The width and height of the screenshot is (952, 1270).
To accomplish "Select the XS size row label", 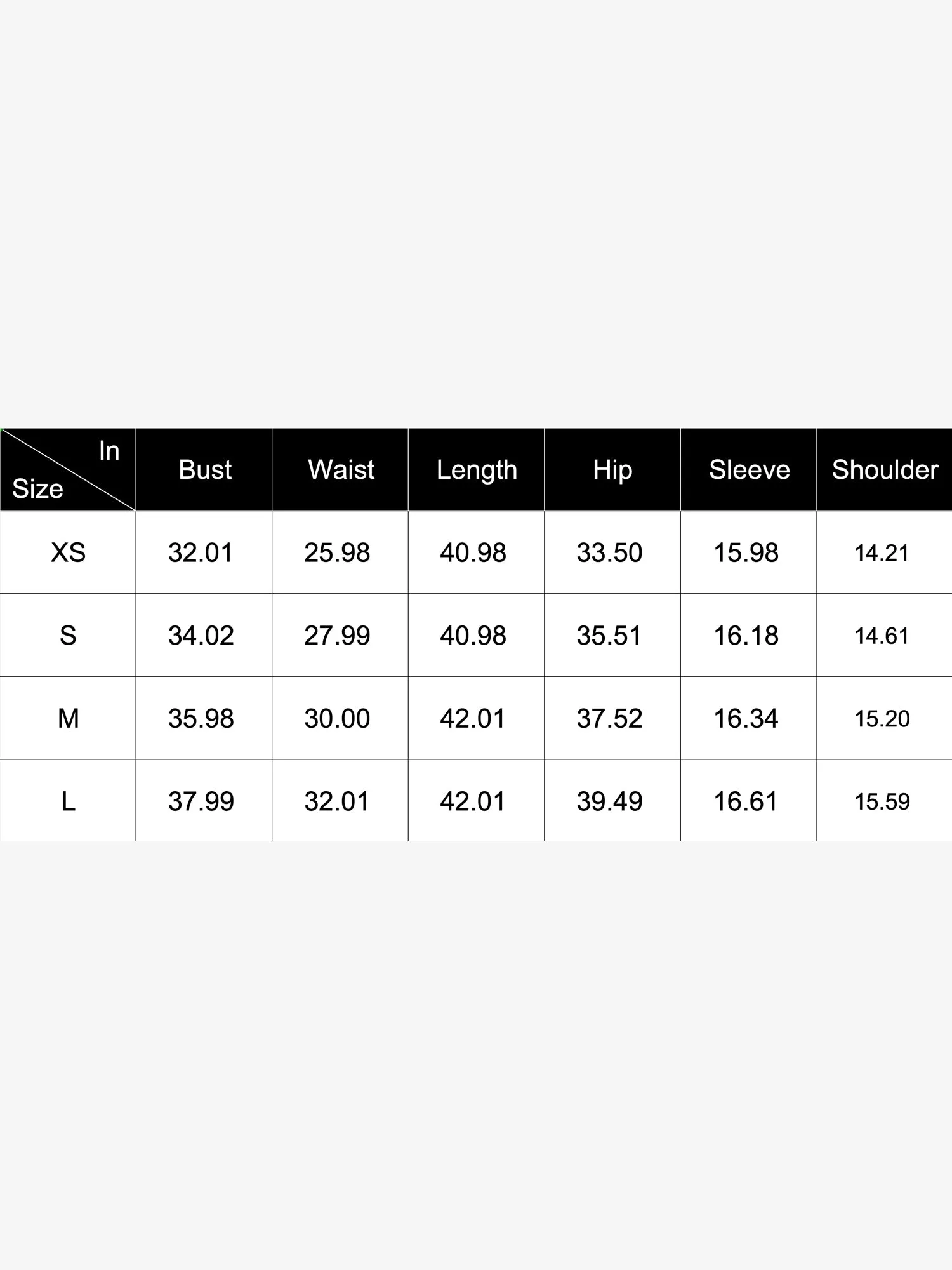I will click(x=68, y=552).
